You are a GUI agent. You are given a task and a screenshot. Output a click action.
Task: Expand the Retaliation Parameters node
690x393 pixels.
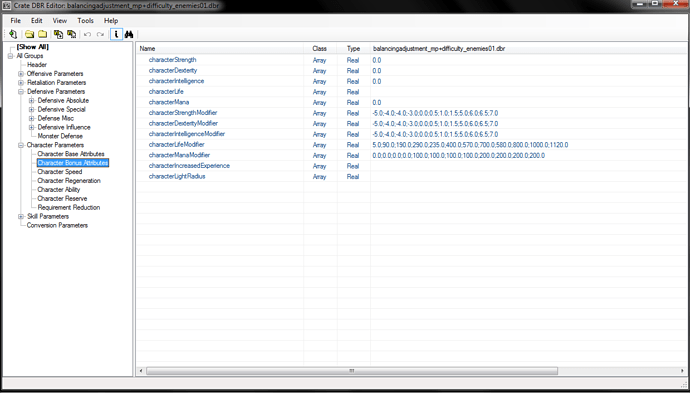click(21, 83)
